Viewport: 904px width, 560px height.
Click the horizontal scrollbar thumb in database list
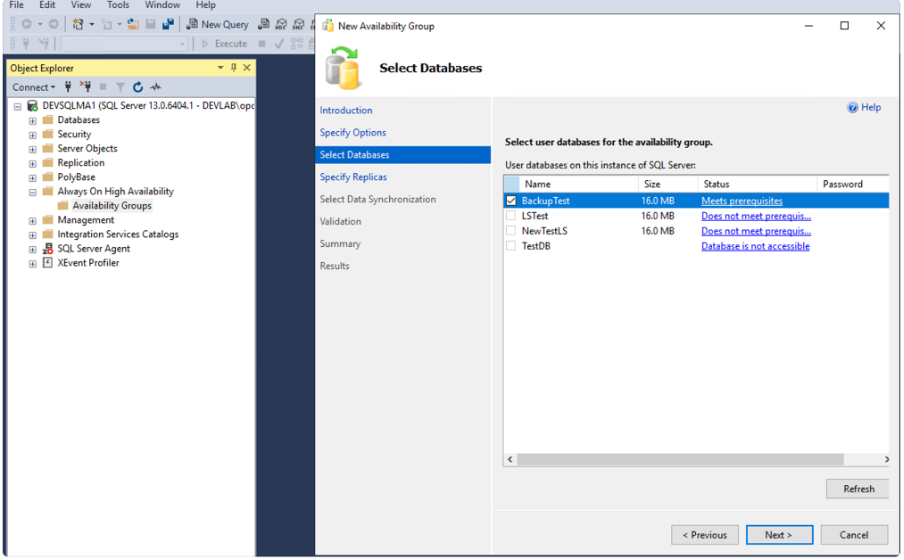point(680,460)
